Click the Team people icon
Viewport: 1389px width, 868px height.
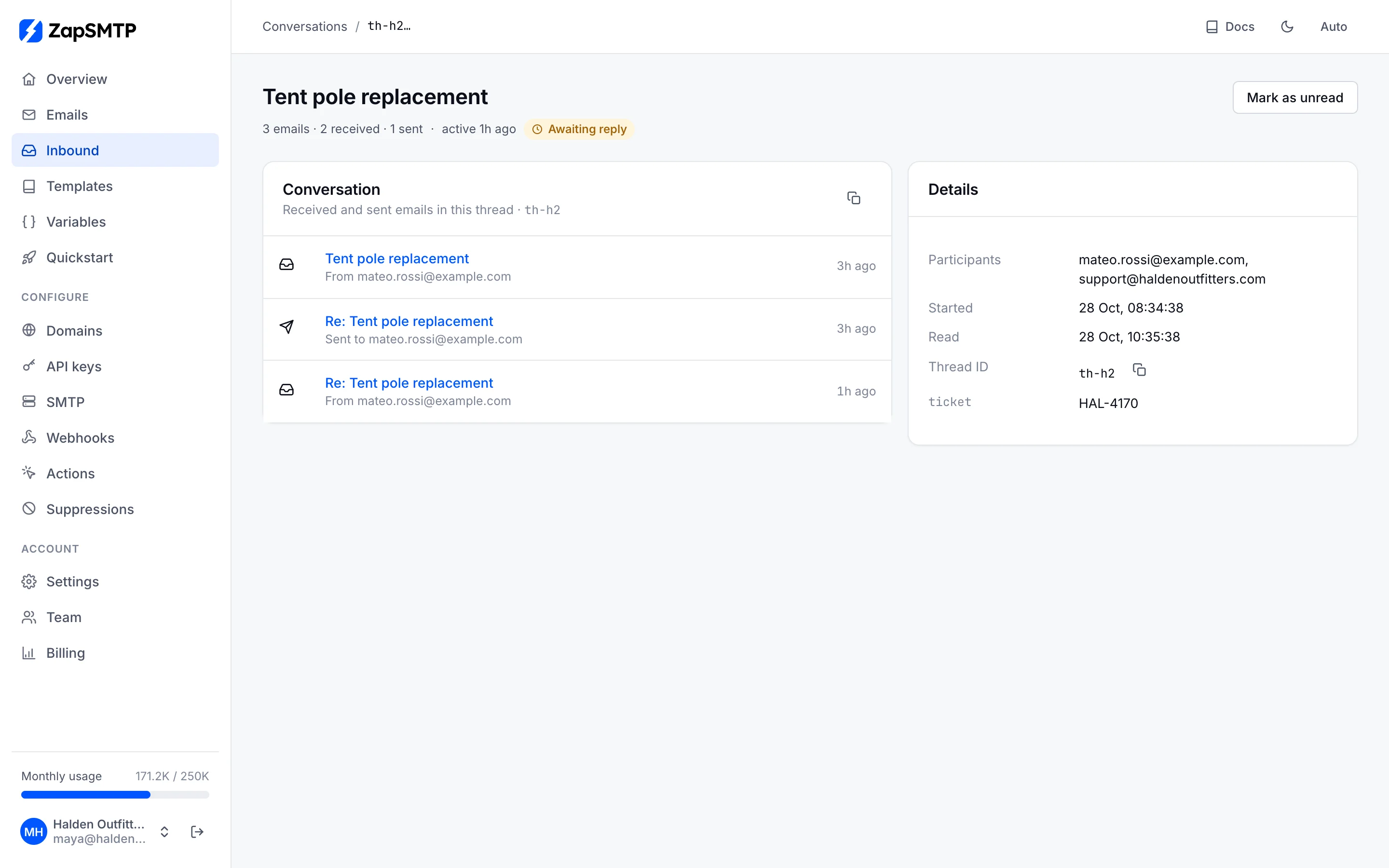click(29, 617)
